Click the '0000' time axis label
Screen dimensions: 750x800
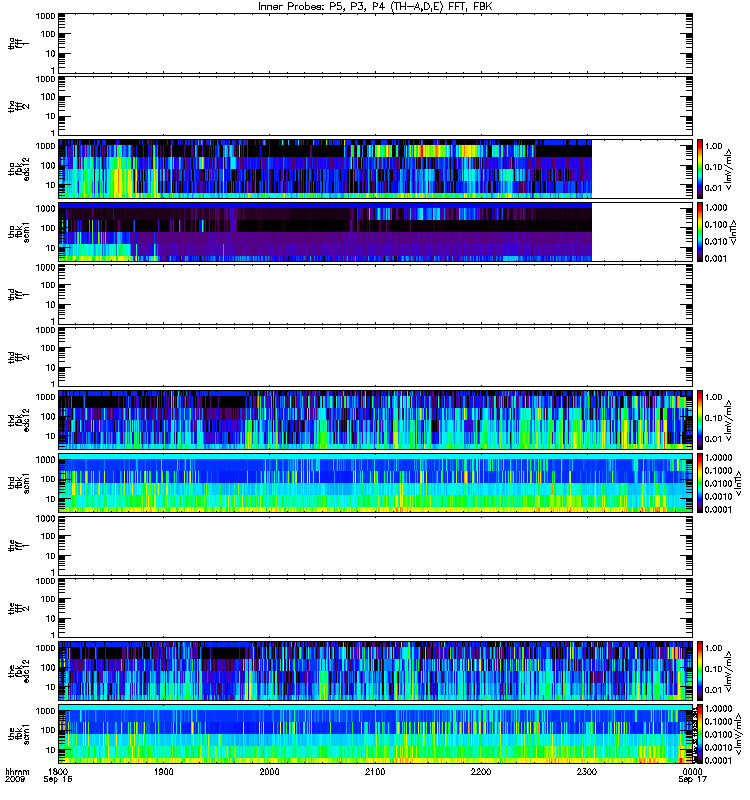point(692,771)
